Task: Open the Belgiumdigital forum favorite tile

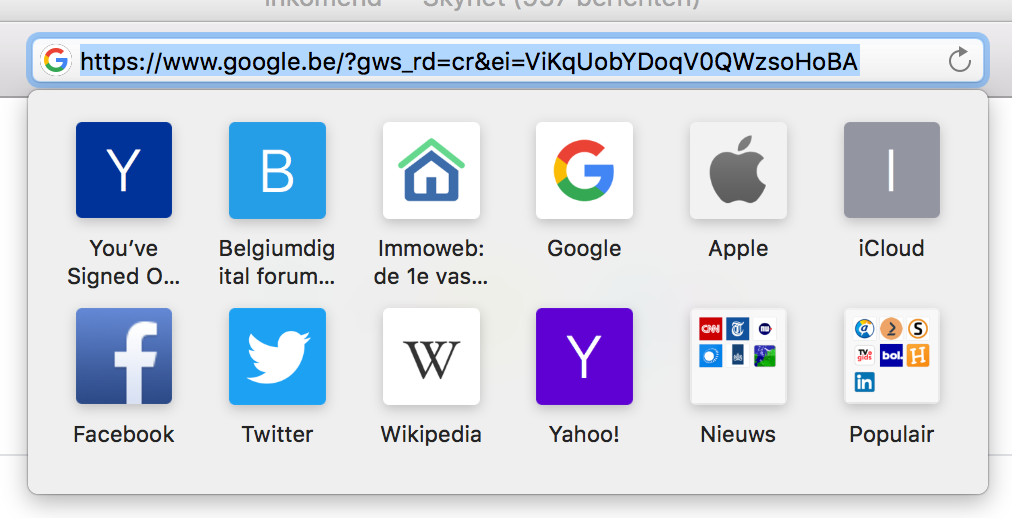Action: pyautogui.click(x=278, y=170)
